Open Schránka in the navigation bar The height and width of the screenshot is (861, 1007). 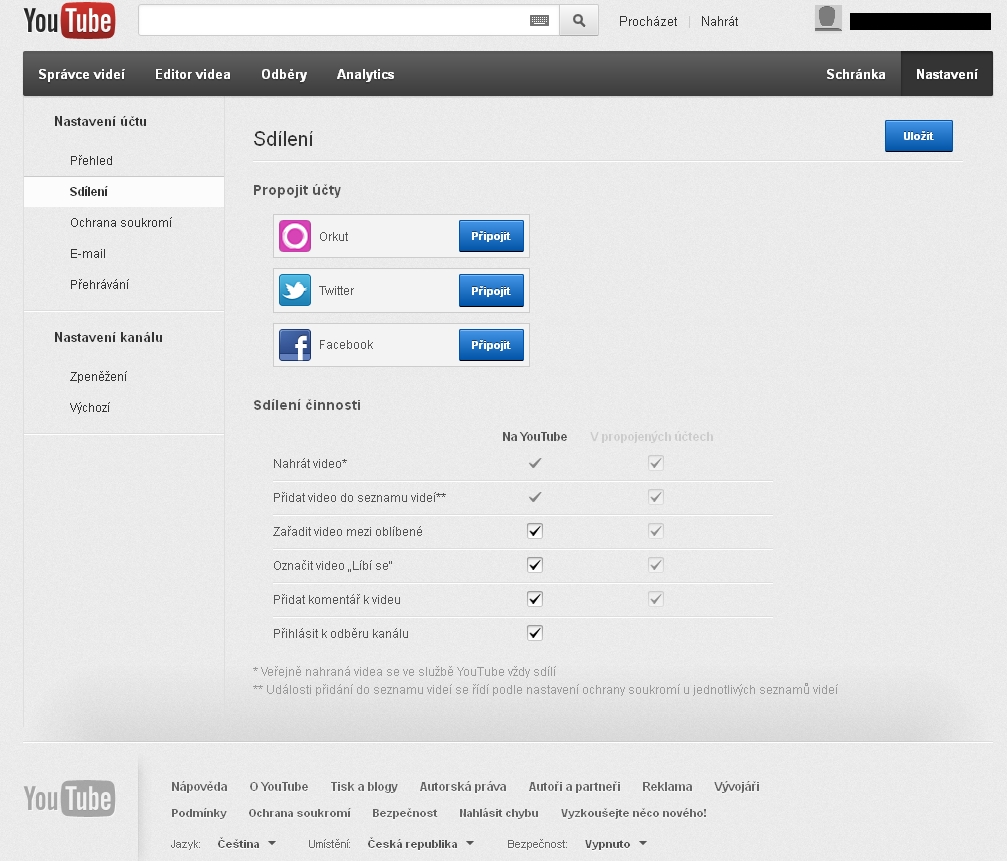point(855,74)
